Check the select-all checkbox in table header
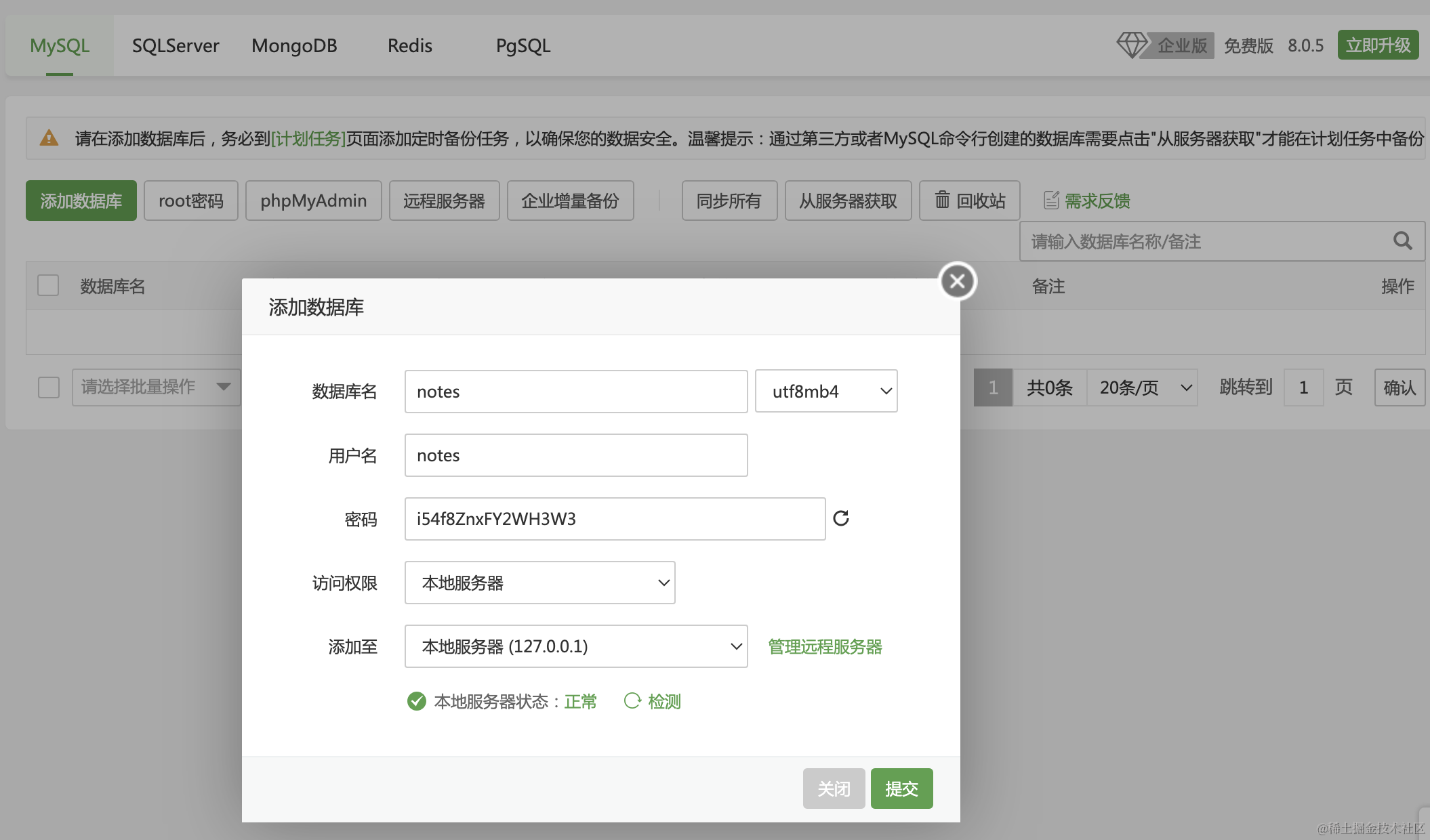Screen dimensions: 1430x840 tap(48, 286)
